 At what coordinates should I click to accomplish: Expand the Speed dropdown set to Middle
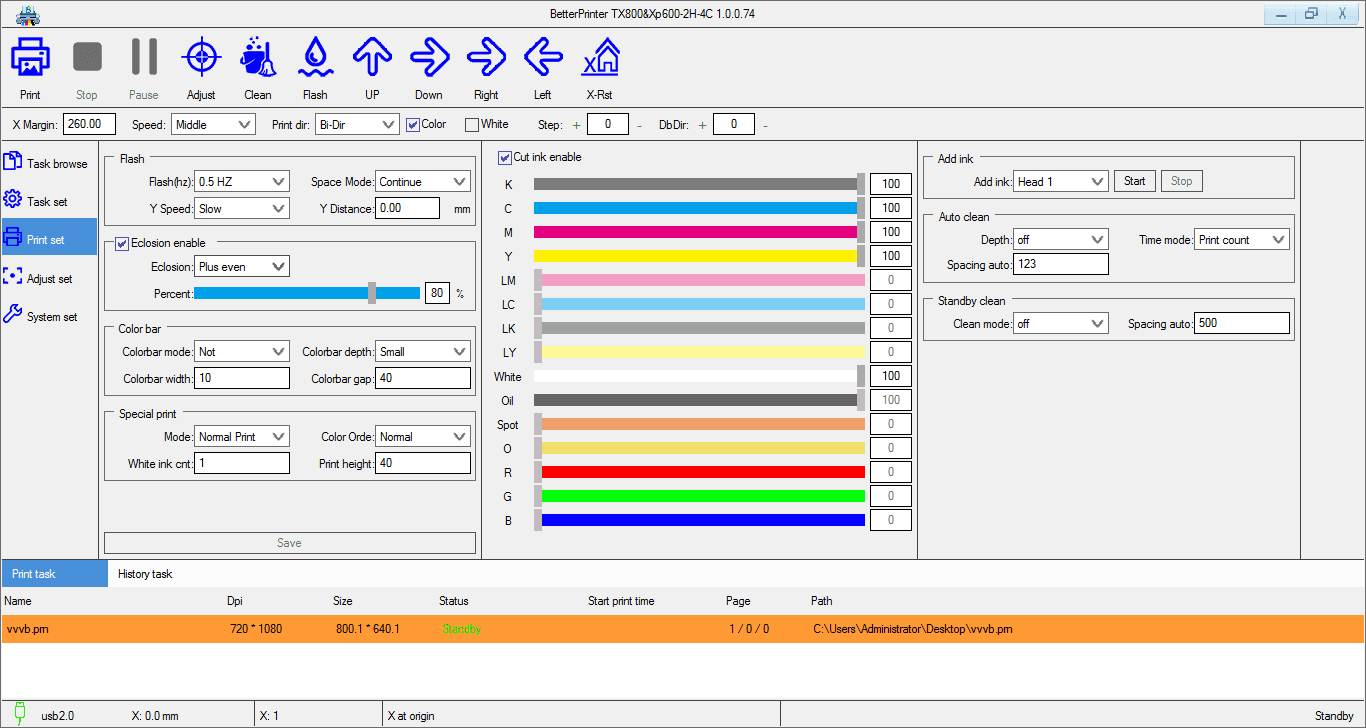(213, 125)
